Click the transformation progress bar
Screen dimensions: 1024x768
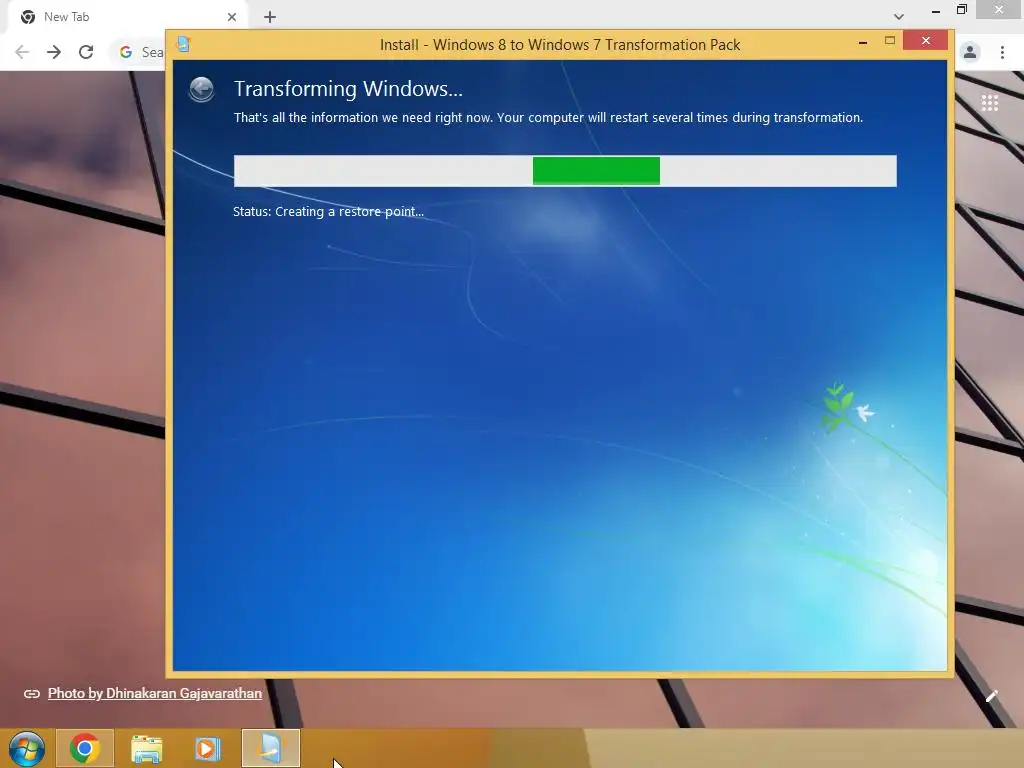(x=565, y=171)
